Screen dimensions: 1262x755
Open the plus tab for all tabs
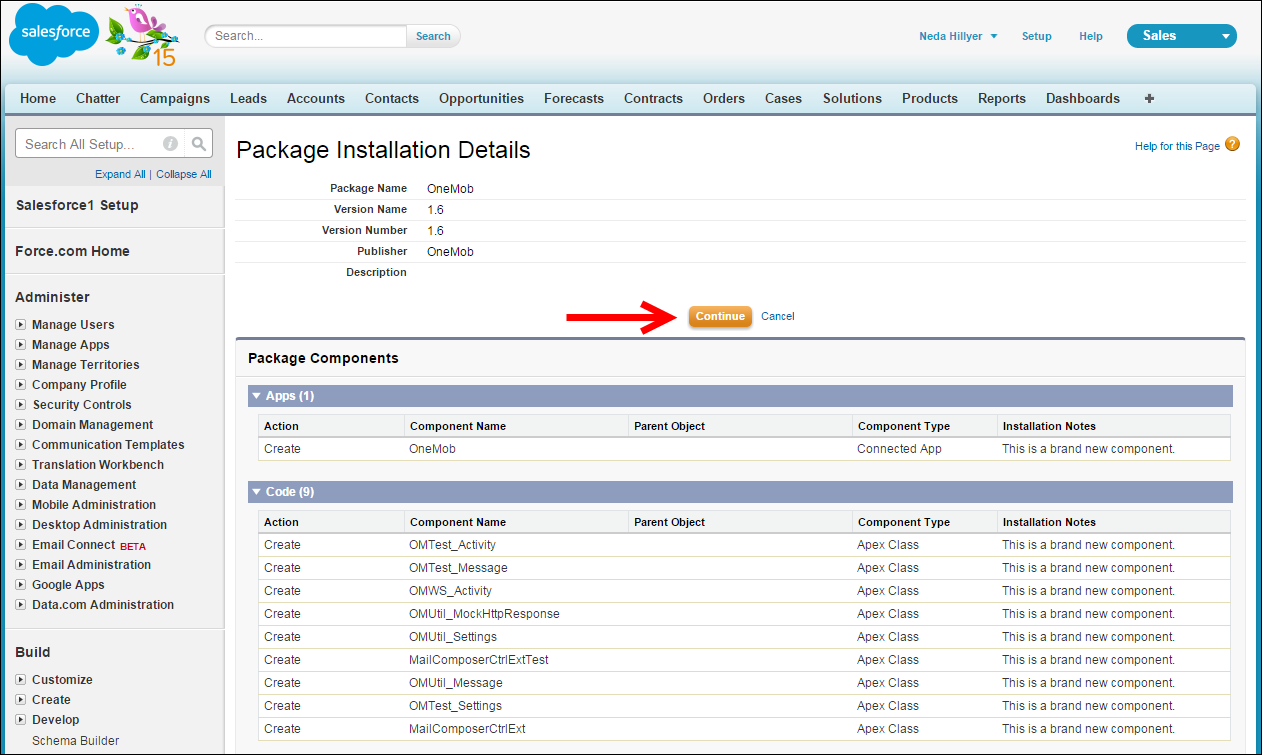click(x=1149, y=98)
